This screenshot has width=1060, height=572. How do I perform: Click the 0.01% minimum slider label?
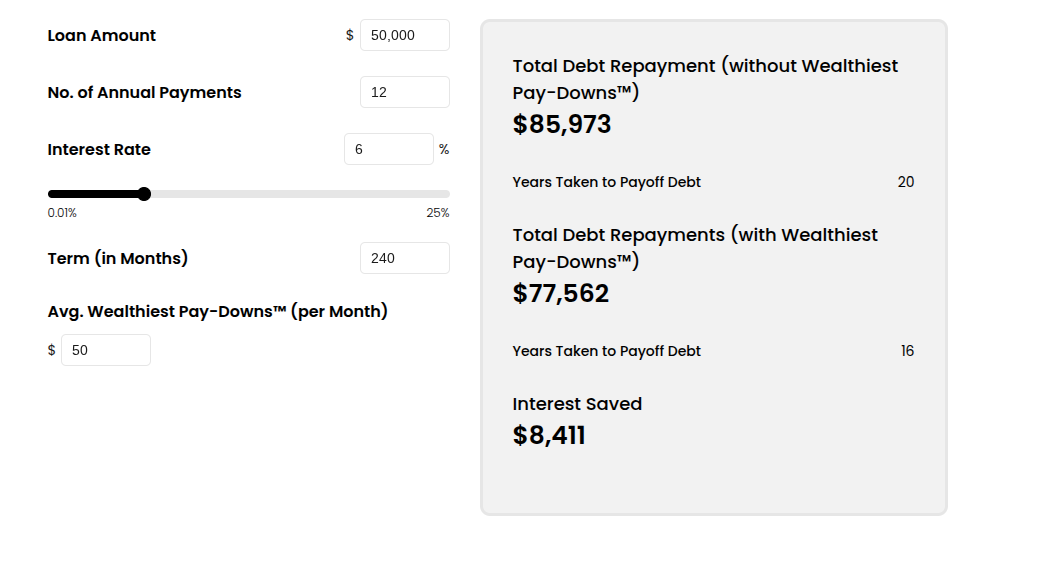click(x=62, y=213)
